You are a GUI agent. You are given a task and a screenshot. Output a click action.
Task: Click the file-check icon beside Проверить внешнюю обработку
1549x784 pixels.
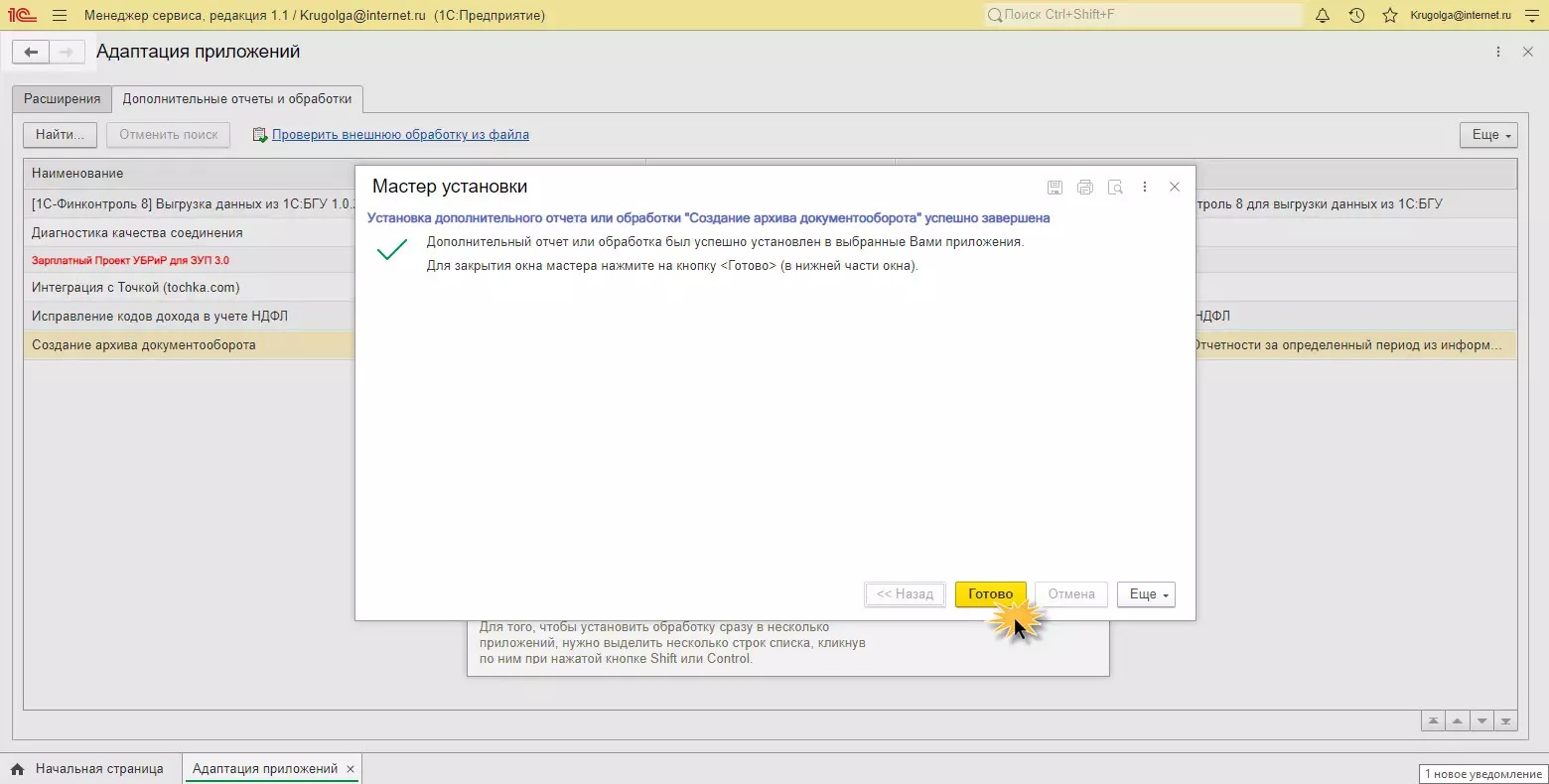pyautogui.click(x=260, y=135)
